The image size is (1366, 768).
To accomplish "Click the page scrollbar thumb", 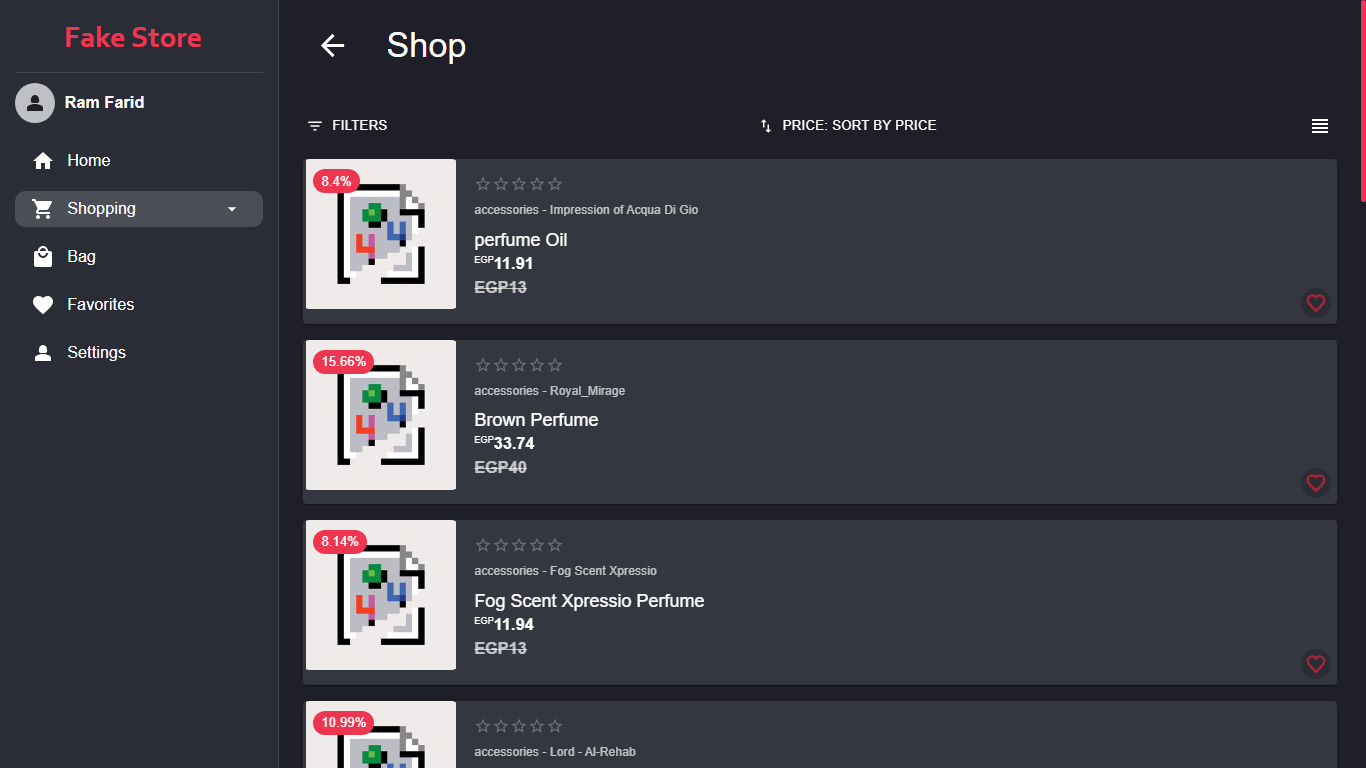I will (x=1362, y=100).
